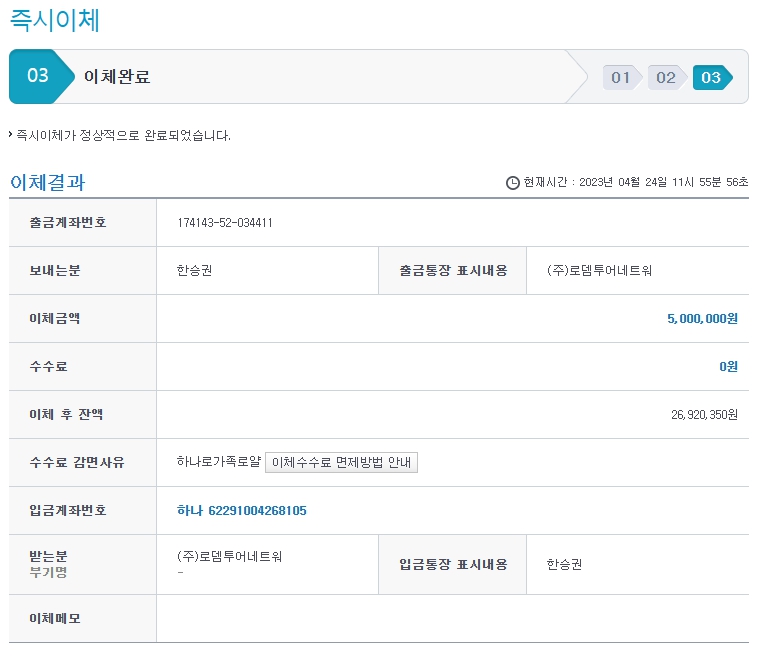Select the step 01 progress indicator
The height and width of the screenshot is (659, 764).
(x=621, y=77)
